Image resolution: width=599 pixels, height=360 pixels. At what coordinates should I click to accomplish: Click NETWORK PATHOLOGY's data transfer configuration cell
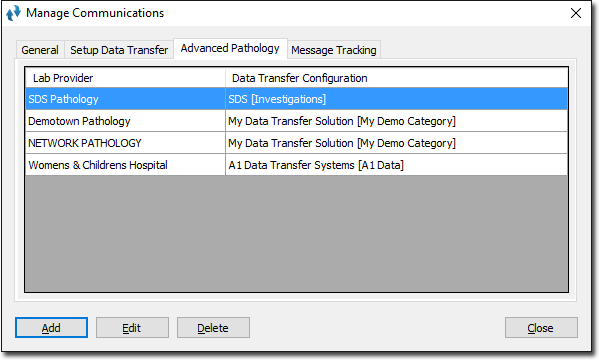(x=397, y=143)
